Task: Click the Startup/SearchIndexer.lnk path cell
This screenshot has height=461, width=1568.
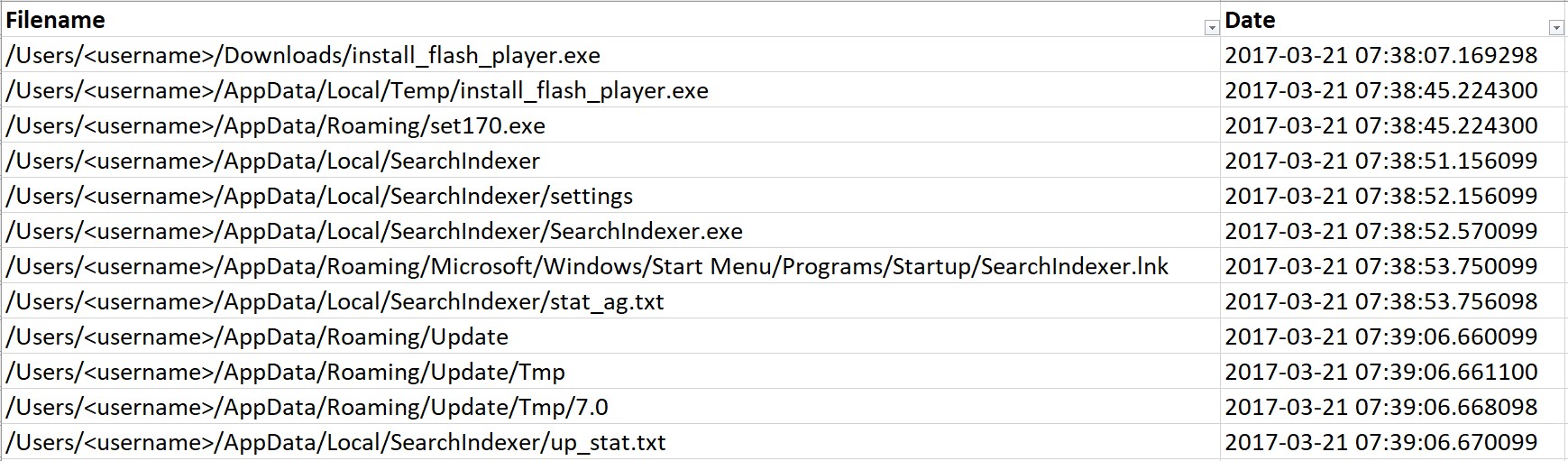Action: point(587,266)
